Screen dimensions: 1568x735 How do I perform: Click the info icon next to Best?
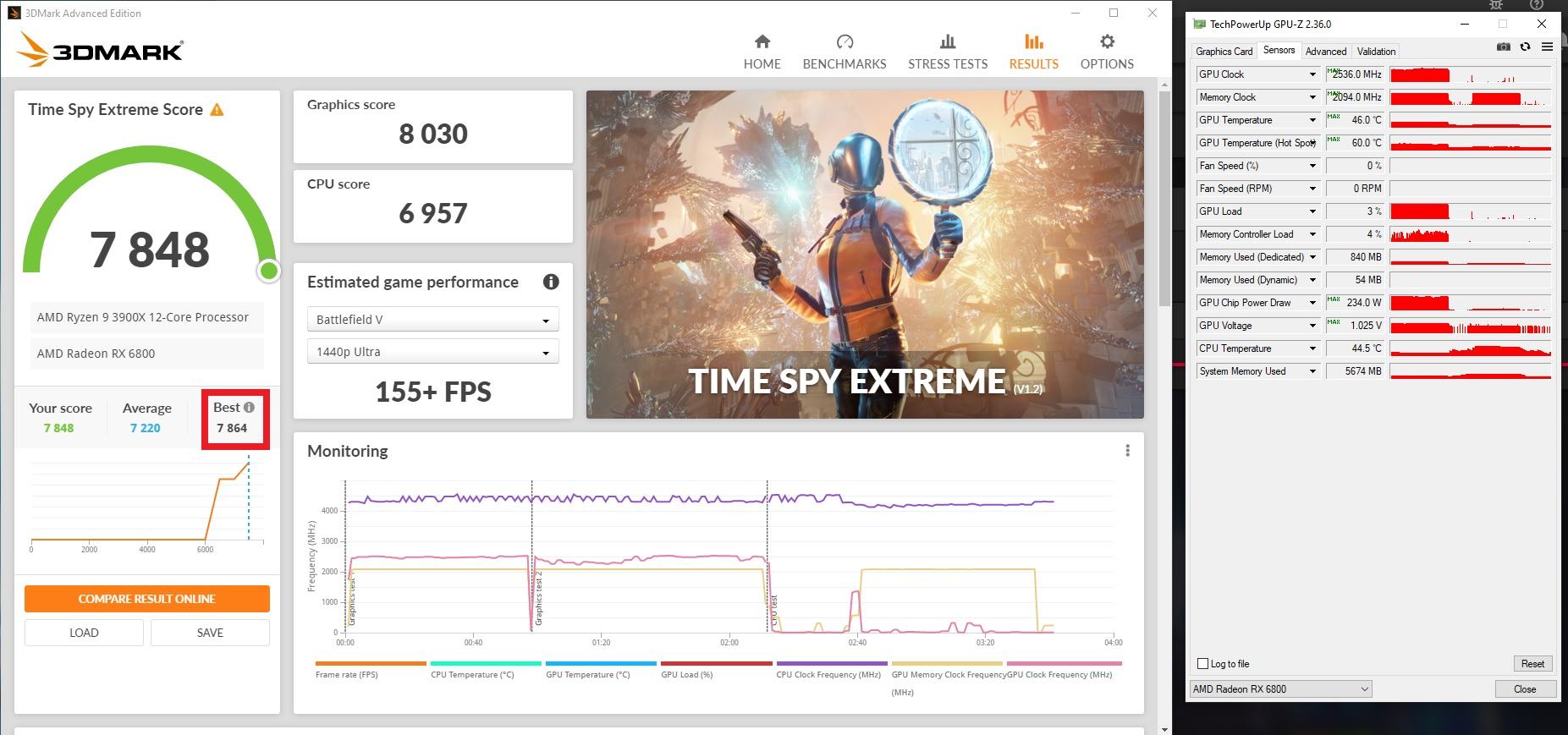click(249, 408)
